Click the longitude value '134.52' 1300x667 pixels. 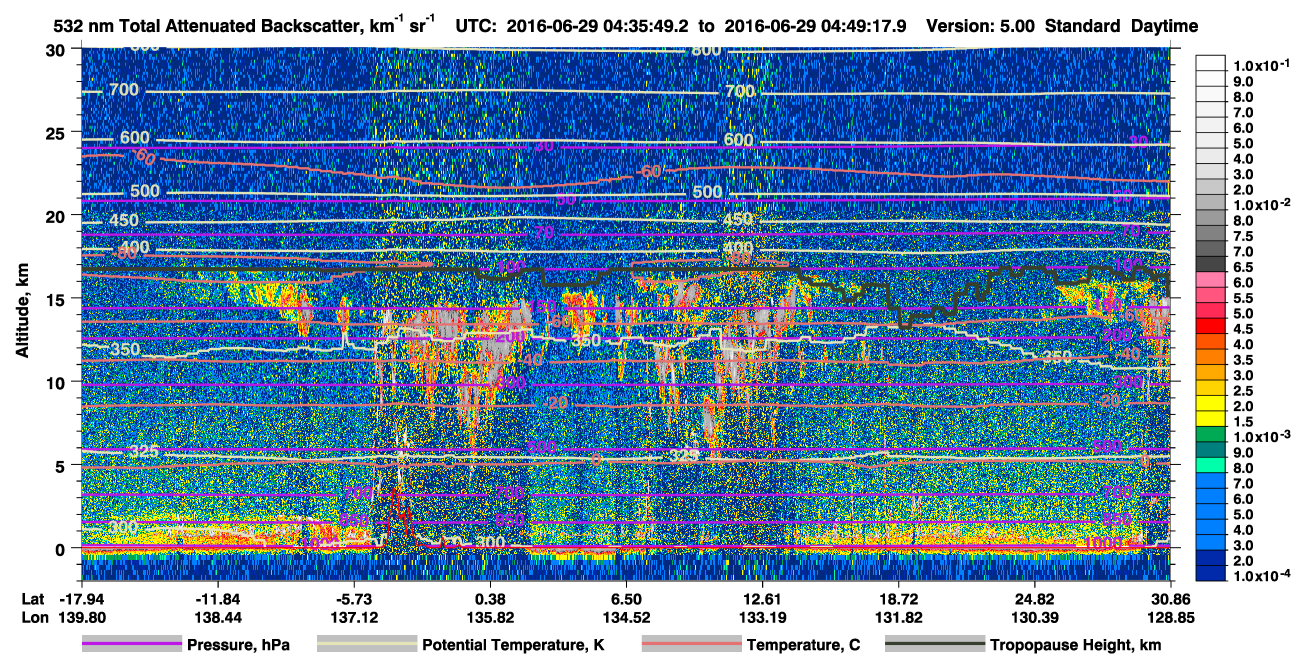point(626,618)
